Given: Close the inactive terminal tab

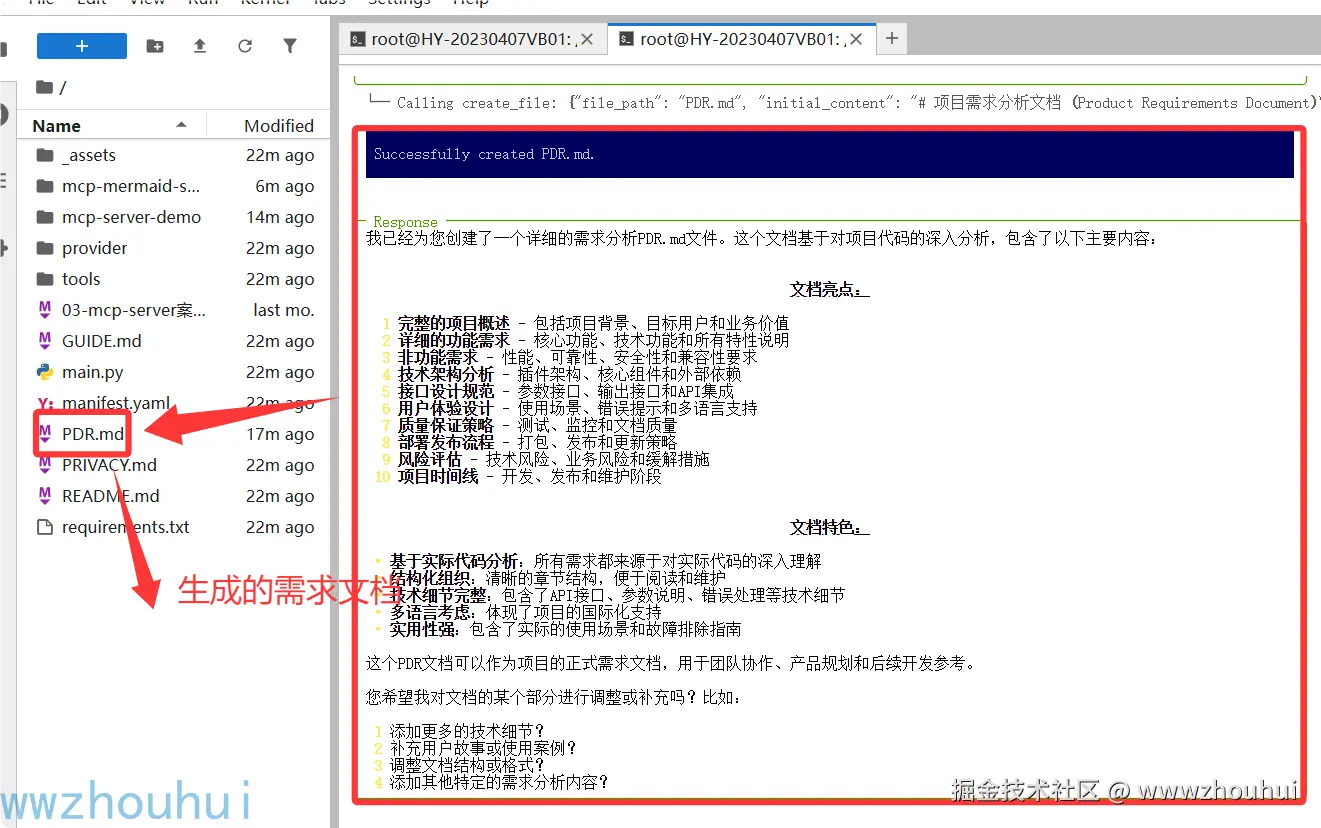Looking at the screenshot, I should point(588,39).
